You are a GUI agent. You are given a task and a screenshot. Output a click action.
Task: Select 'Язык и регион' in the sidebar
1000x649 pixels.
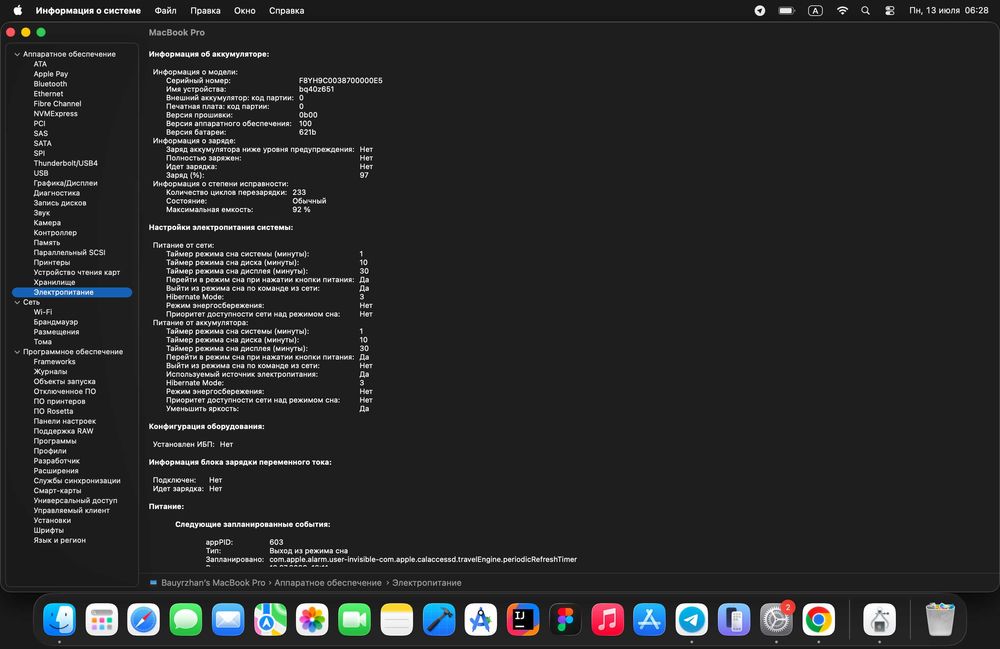coord(59,540)
